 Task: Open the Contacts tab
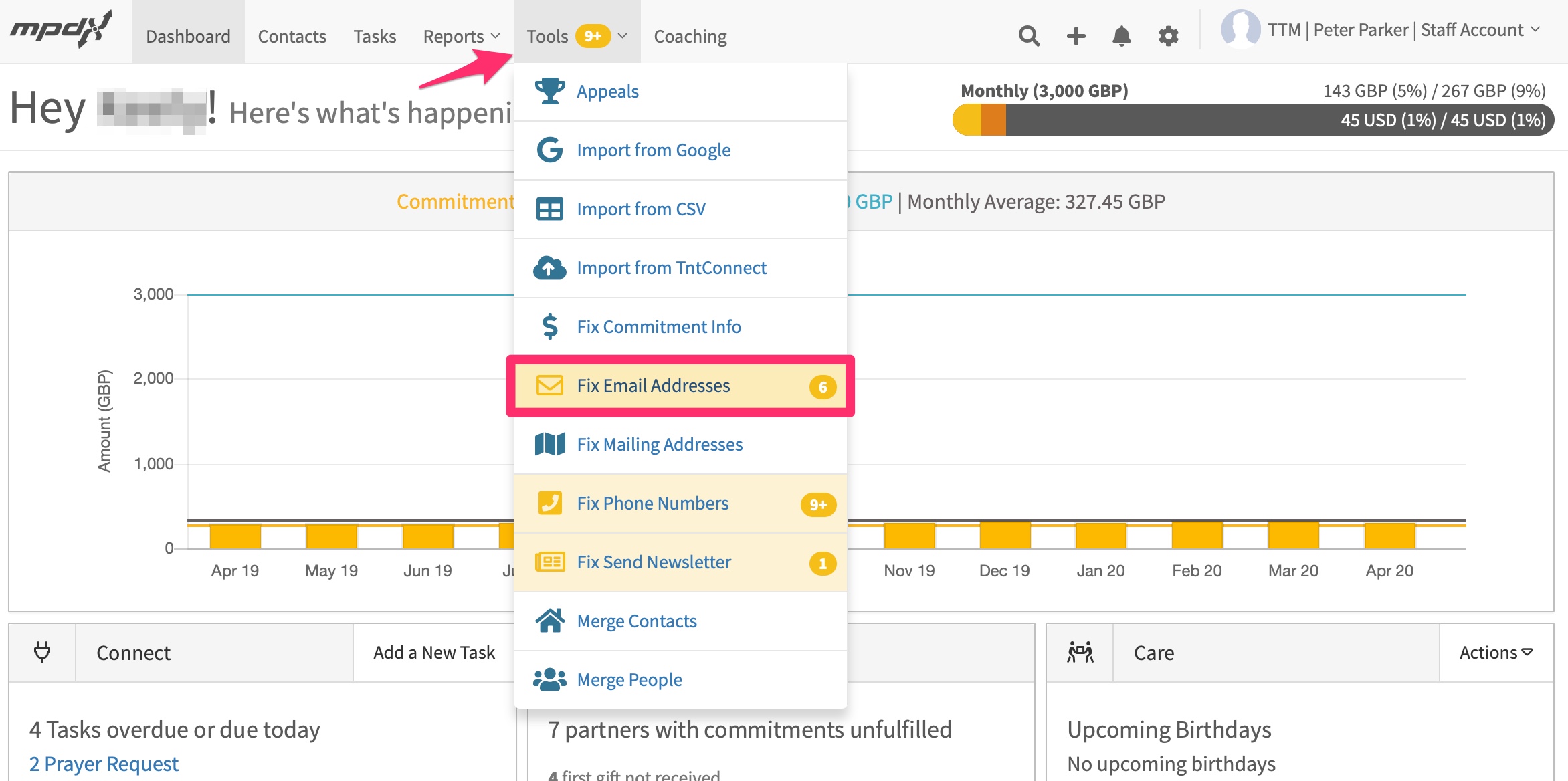click(x=292, y=36)
